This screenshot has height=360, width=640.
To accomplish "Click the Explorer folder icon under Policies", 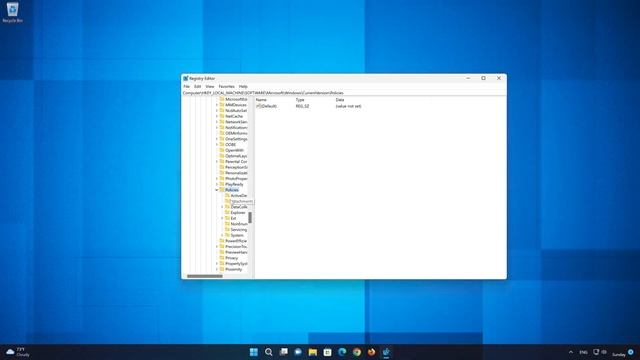I will (x=227, y=213).
